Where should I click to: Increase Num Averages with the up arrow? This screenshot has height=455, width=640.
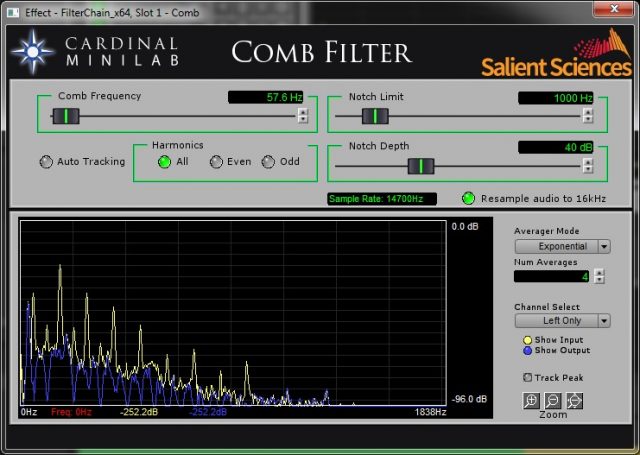point(599,273)
